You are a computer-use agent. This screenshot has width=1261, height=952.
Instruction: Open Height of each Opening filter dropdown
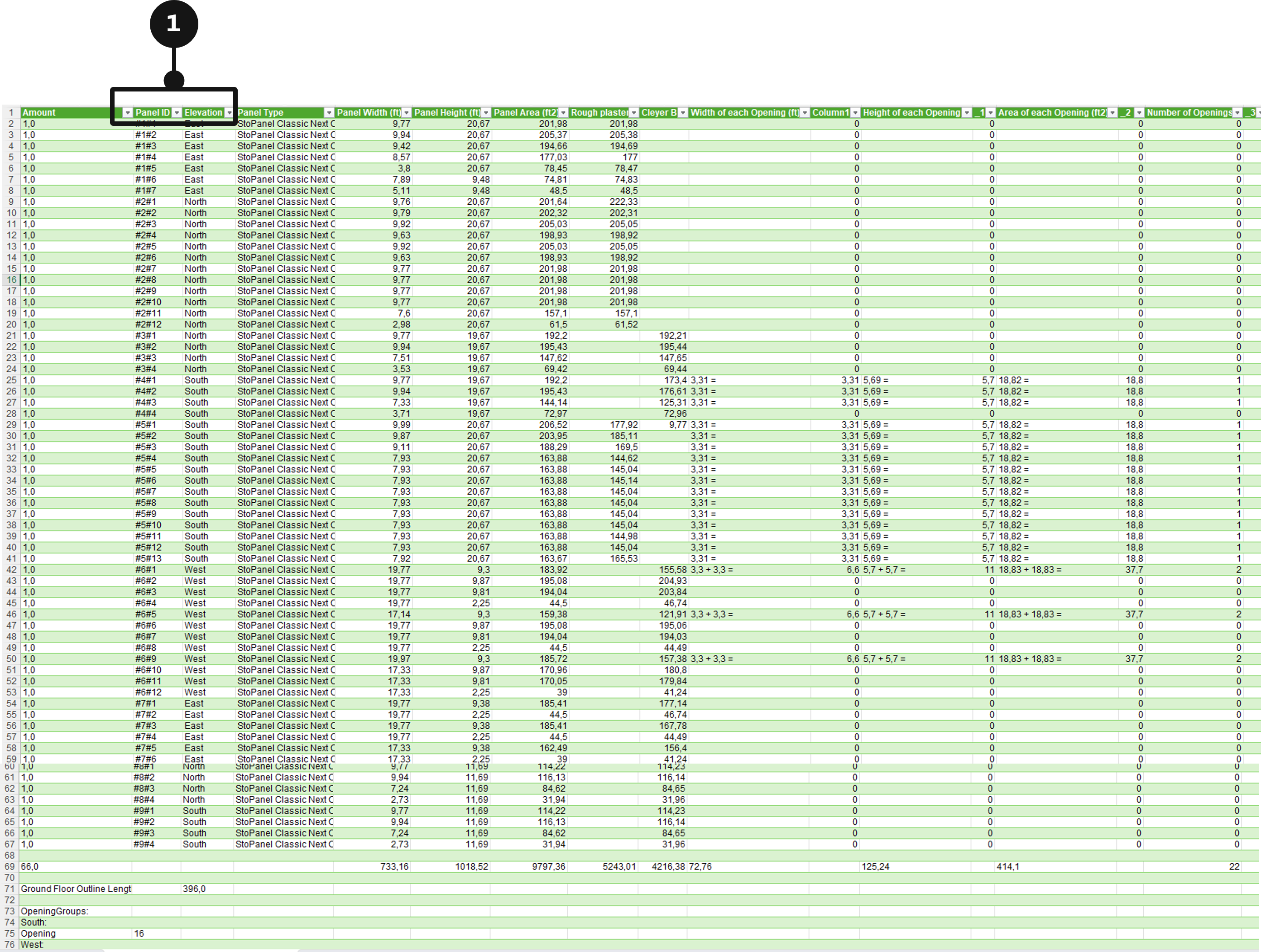[967, 113]
